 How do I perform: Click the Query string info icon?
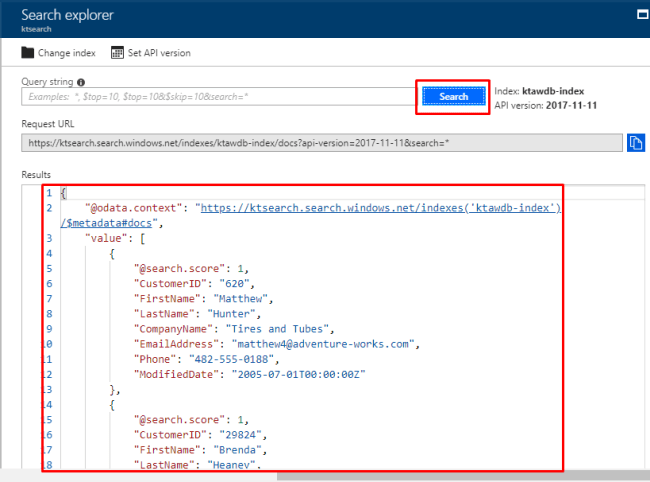click(x=81, y=82)
